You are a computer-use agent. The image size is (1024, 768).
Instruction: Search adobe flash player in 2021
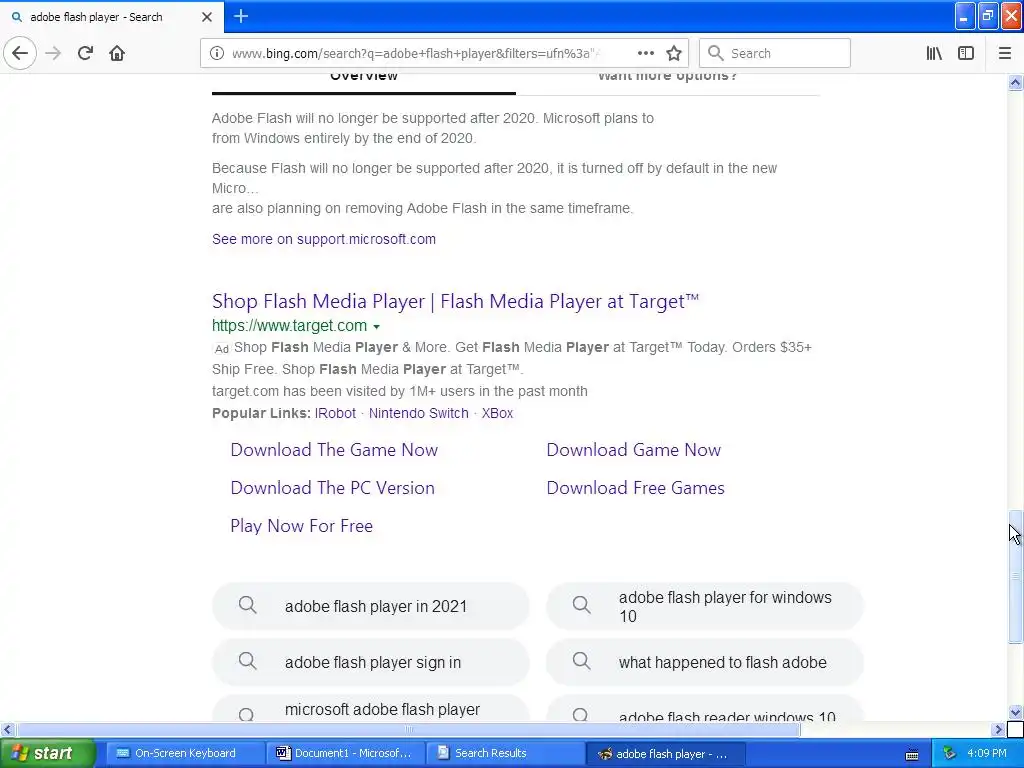click(371, 606)
